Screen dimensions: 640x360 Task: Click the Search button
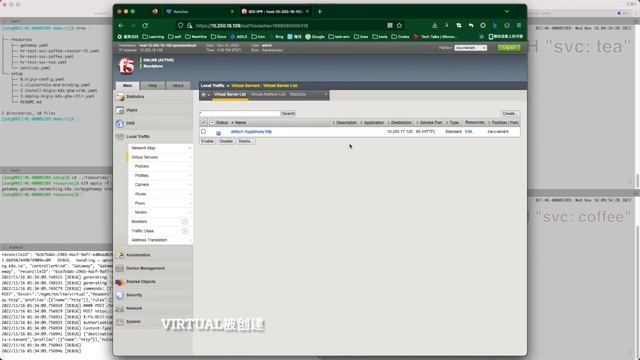(x=288, y=113)
